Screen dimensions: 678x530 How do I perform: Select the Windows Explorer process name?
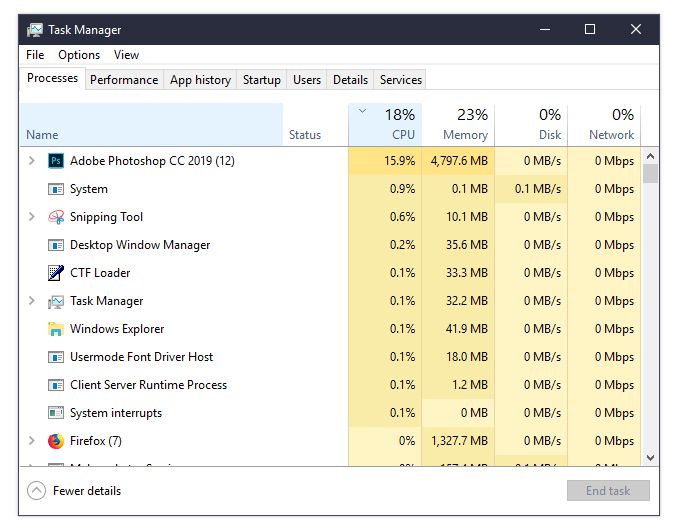pyautogui.click(x=117, y=329)
